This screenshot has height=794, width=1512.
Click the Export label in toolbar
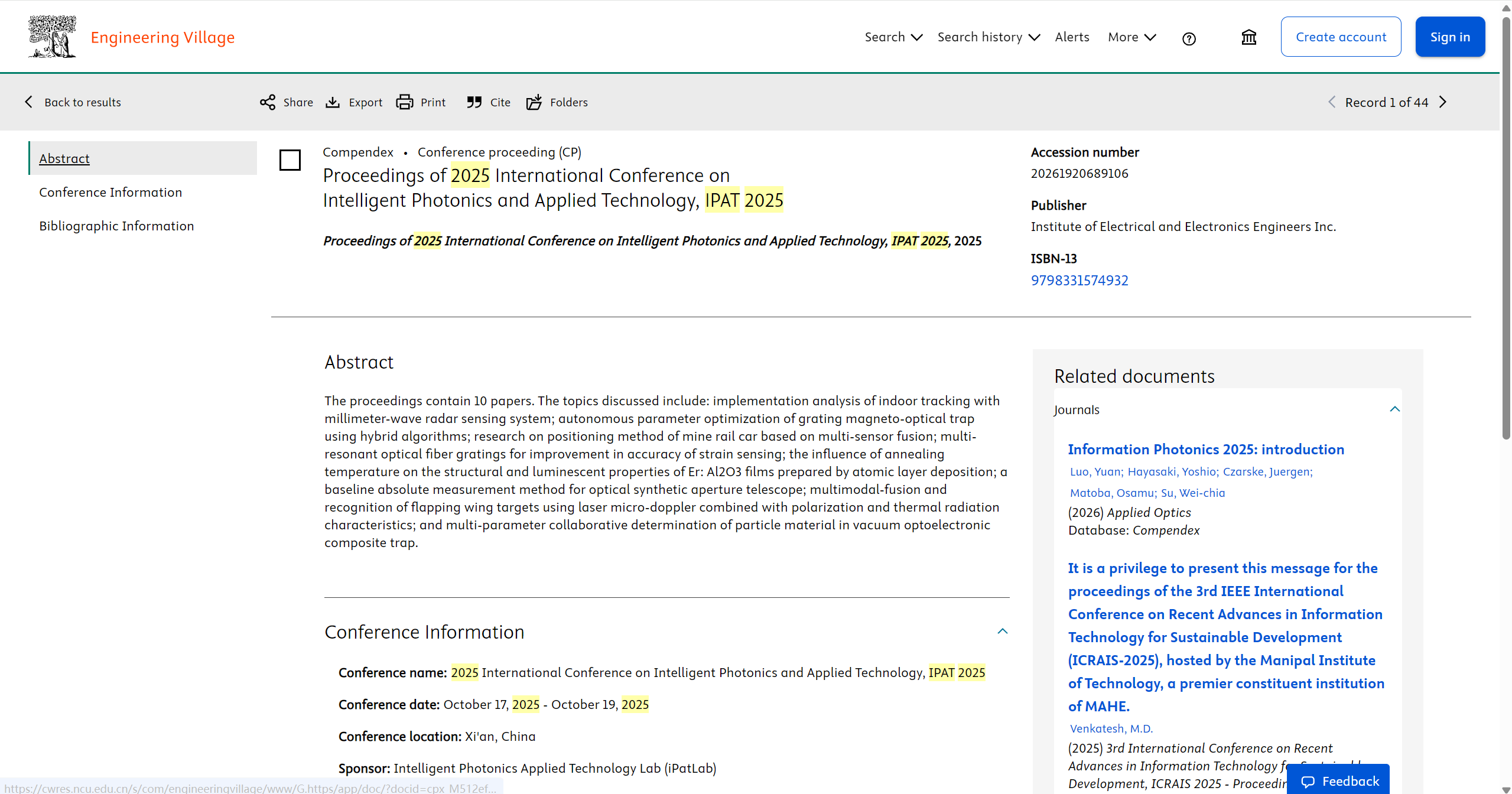[x=366, y=102]
